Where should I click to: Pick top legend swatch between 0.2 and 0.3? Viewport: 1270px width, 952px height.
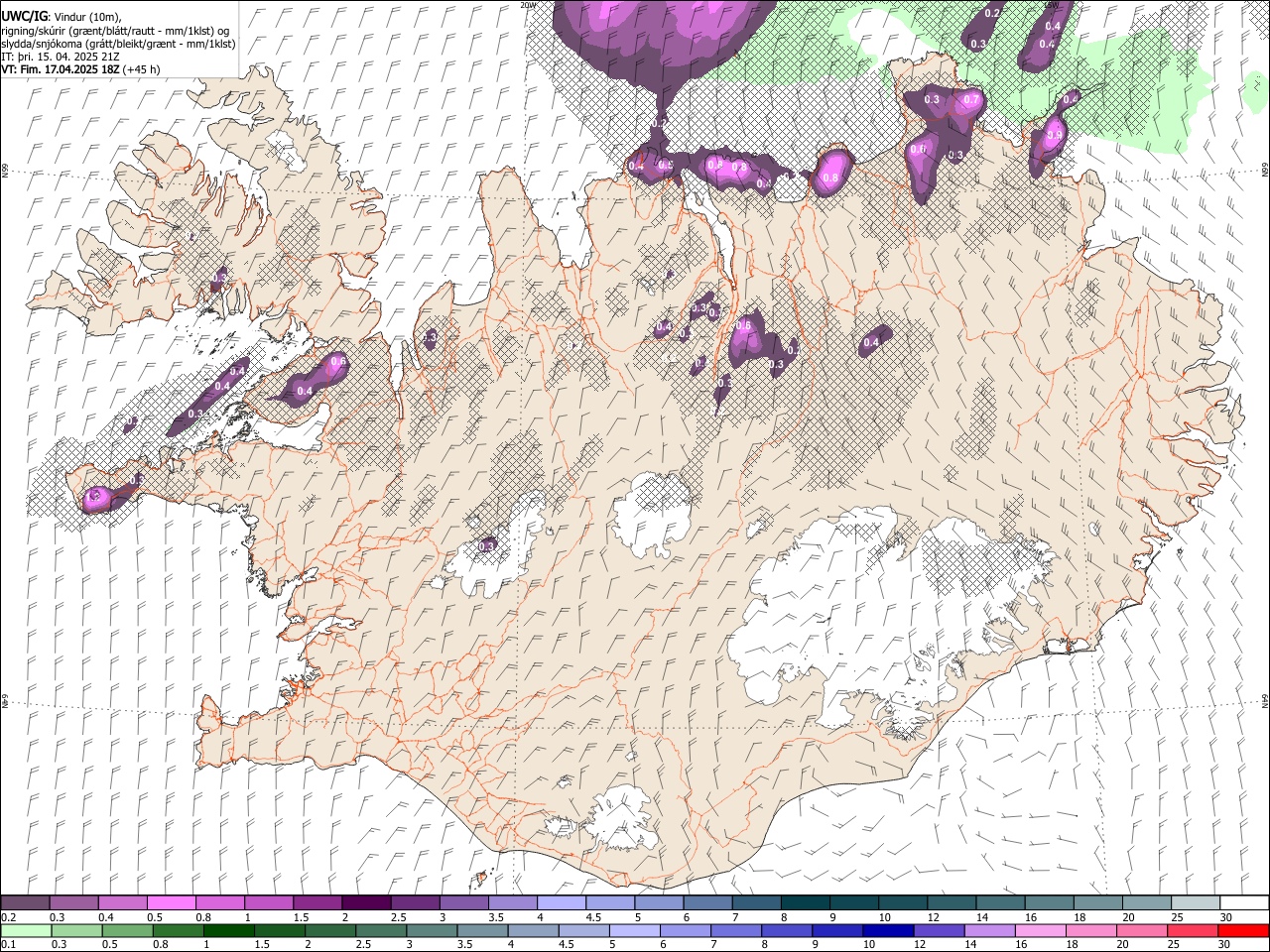pos(26,902)
